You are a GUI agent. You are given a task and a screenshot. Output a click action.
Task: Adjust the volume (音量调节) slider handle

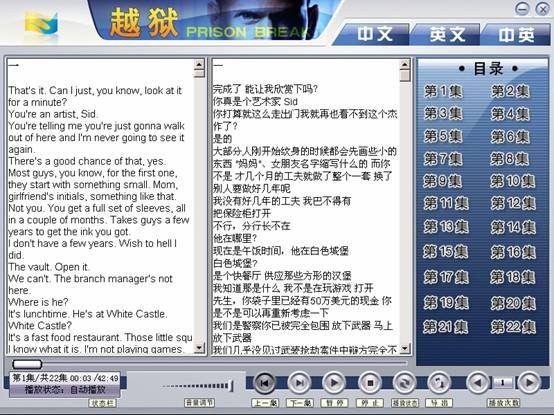pyautogui.click(x=232, y=386)
